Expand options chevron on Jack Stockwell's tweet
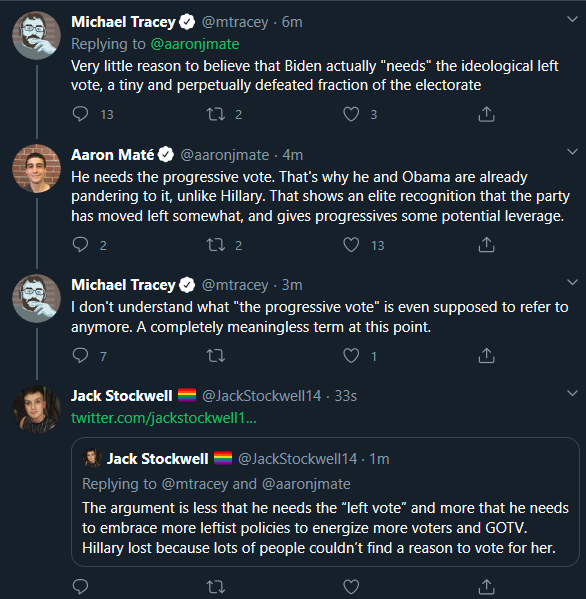The height and width of the screenshot is (599, 586). click(572, 393)
